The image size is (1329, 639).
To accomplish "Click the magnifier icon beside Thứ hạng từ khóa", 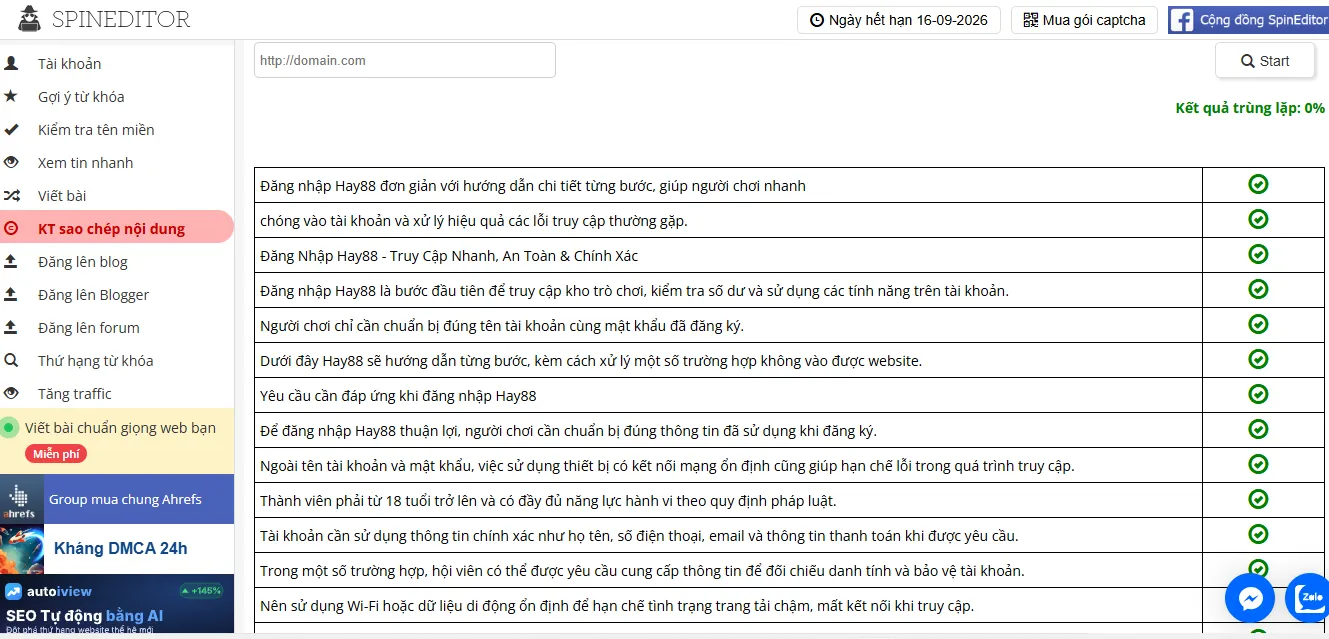I will 11,360.
